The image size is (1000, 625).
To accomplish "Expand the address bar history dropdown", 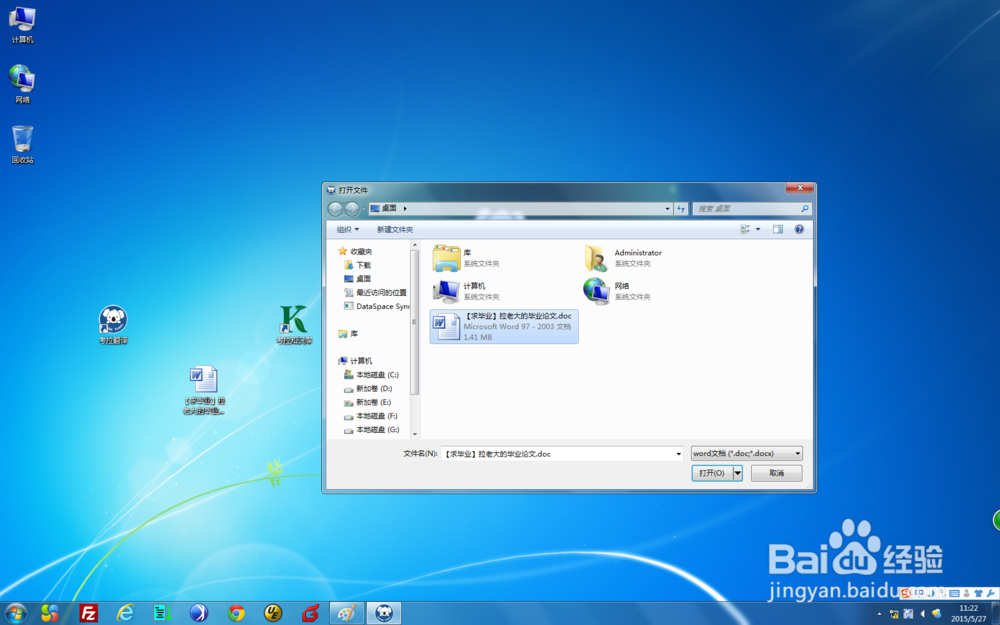I will [x=667, y=209].
